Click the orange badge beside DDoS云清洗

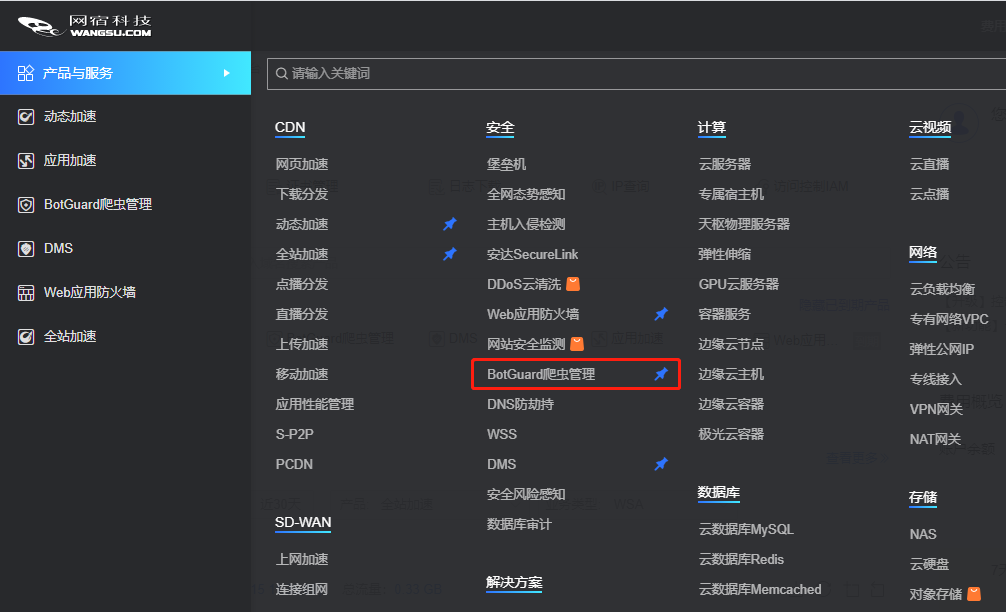point(573,284)
